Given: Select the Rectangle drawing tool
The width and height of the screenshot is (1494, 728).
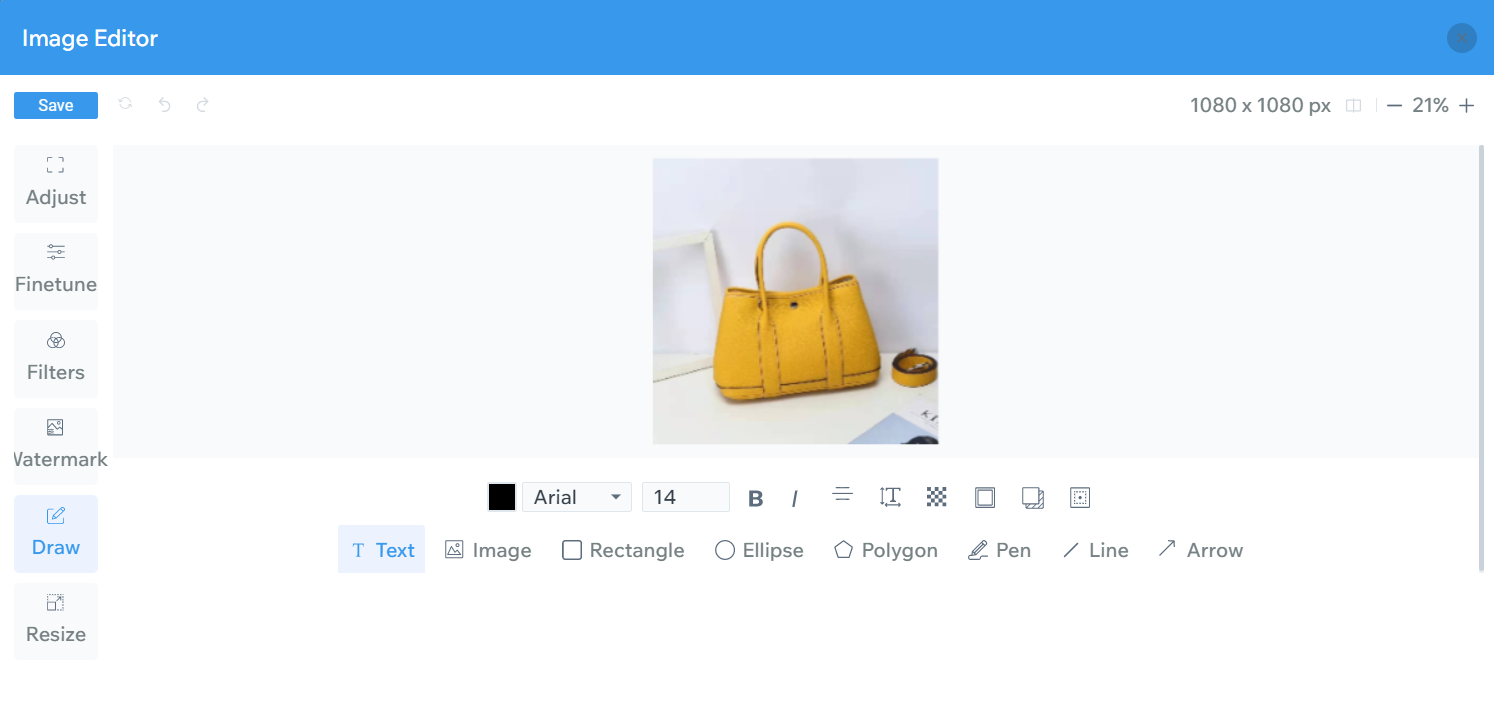Looking at the screenshot, I should pos(623,550).
